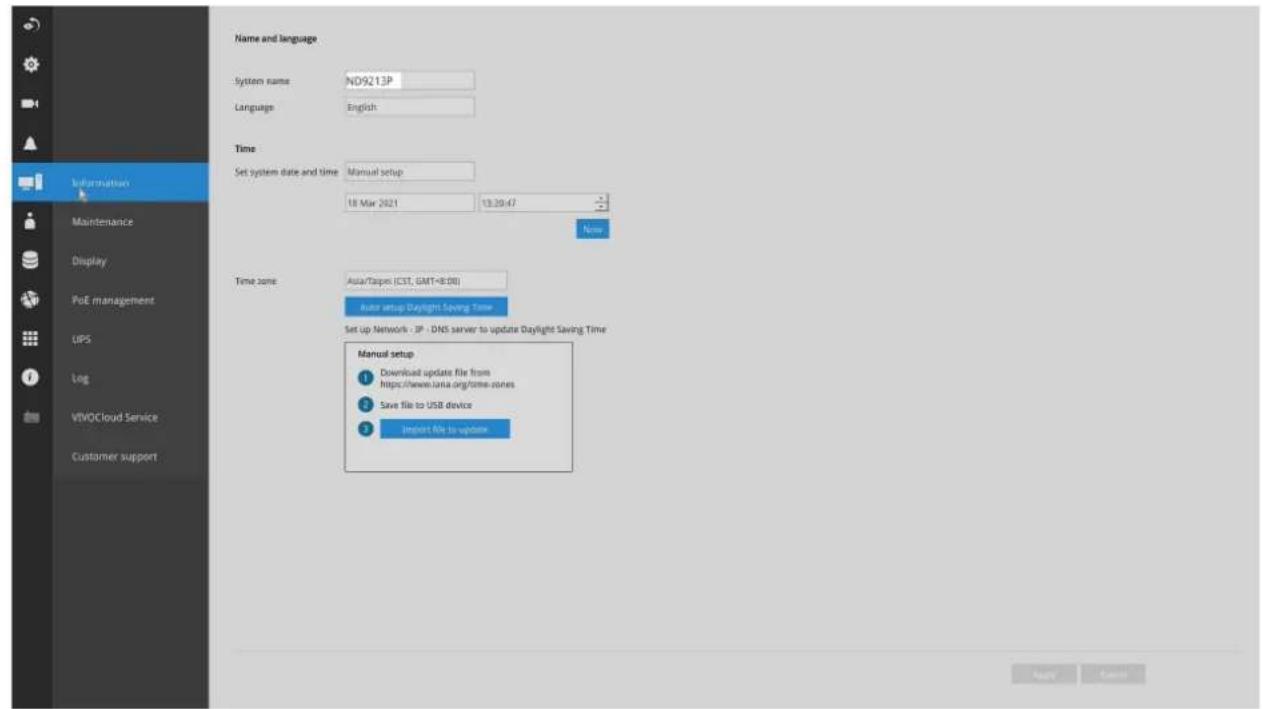1262x709 pixels.
Task: Open the Log menu item
Action: 130,379
